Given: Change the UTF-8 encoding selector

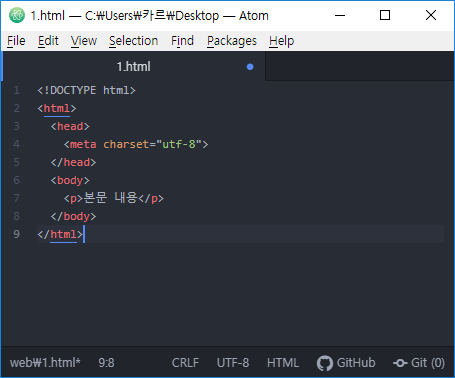Looking at the screenshot, I should tap(233, 362).
